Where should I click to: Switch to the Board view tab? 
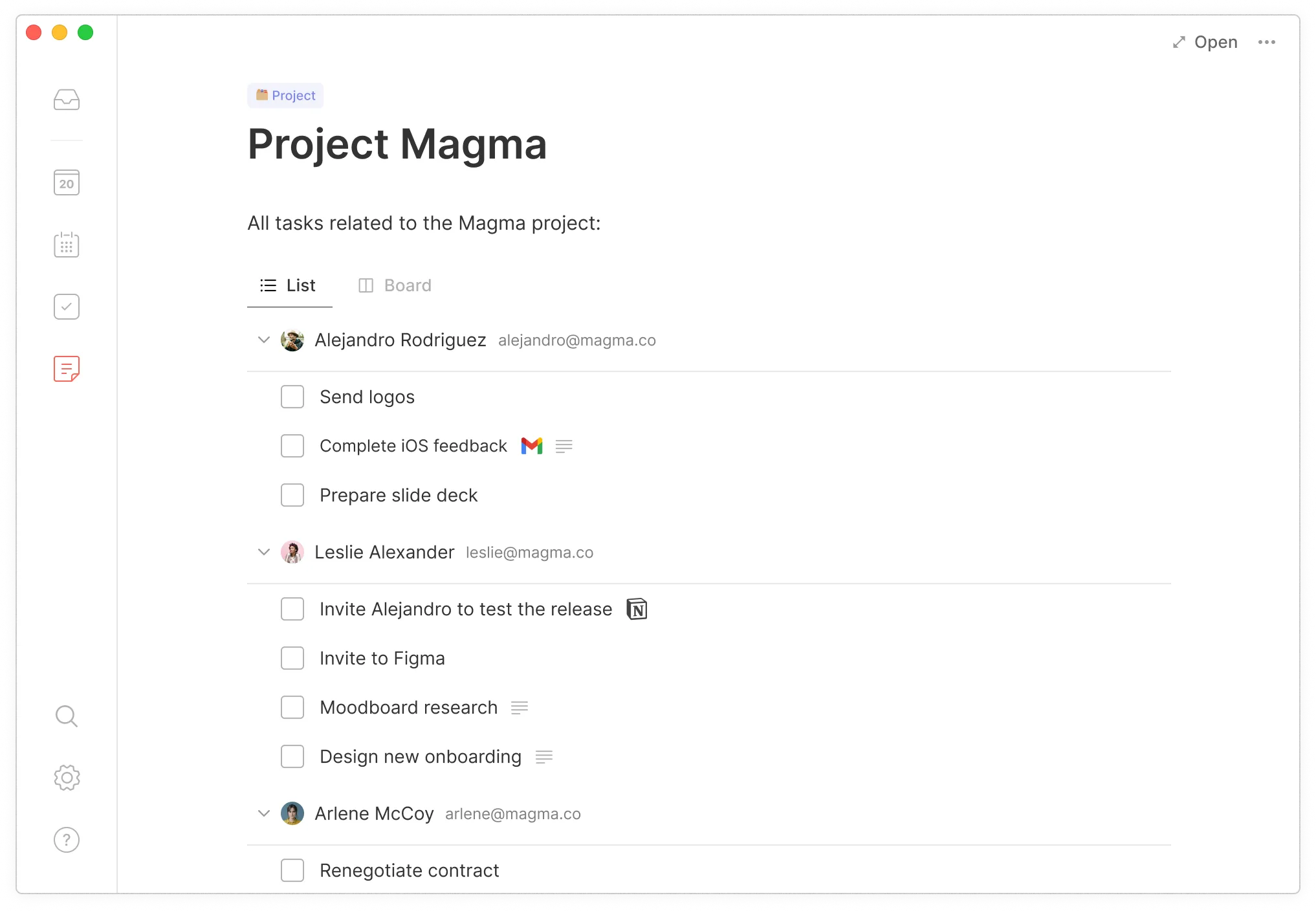(x=395, y=285)
